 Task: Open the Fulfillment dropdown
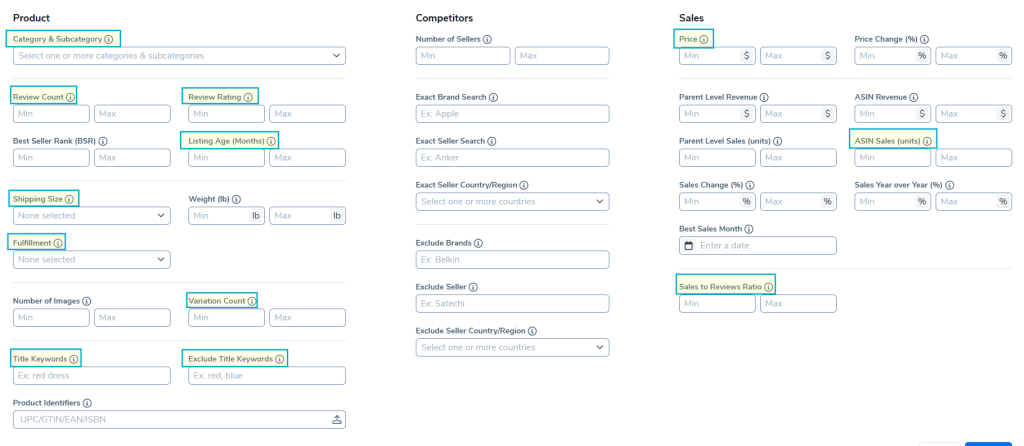click(91, 259)
